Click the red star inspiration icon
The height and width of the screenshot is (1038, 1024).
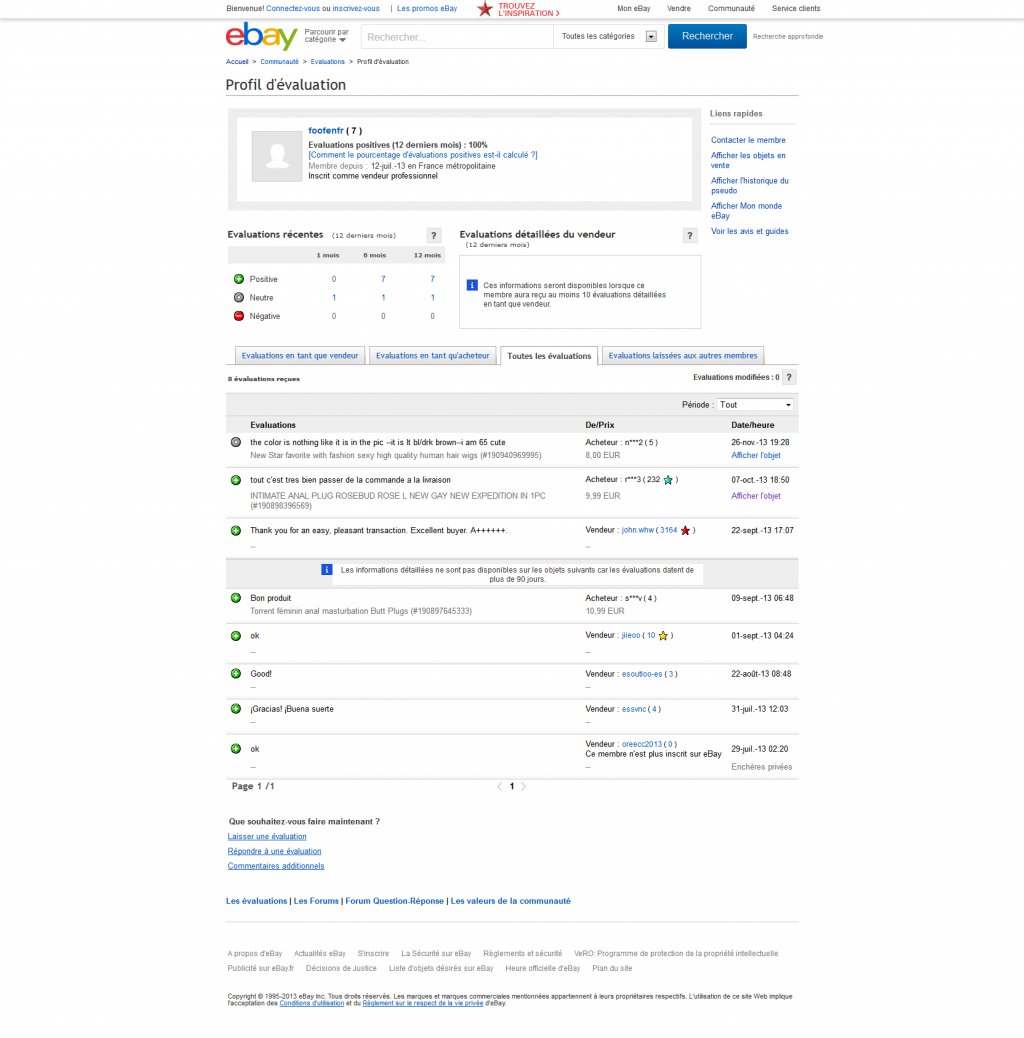485,9
